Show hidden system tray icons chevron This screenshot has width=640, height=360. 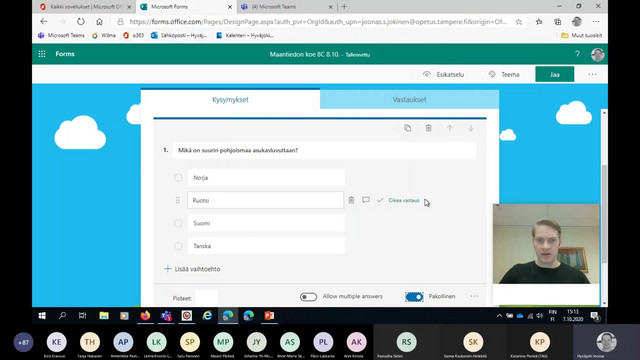point(499,316)
